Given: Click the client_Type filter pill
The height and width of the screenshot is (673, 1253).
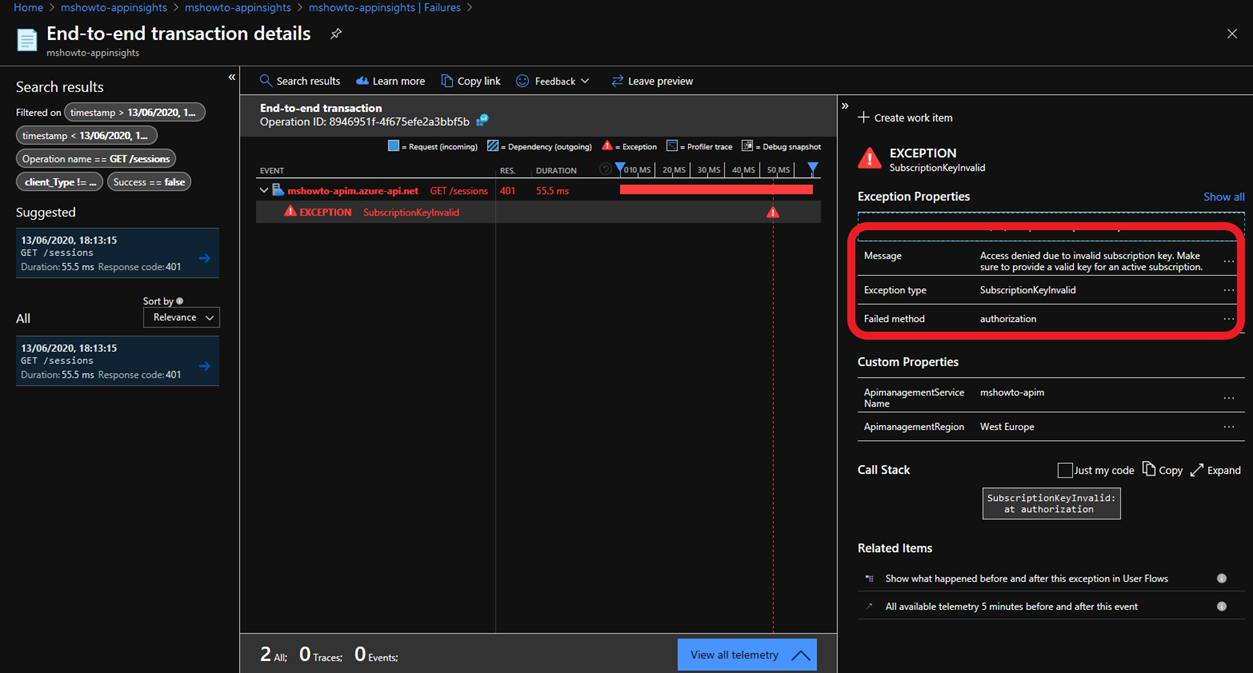Looking at the screenshot, I should (x=59, y=182).
